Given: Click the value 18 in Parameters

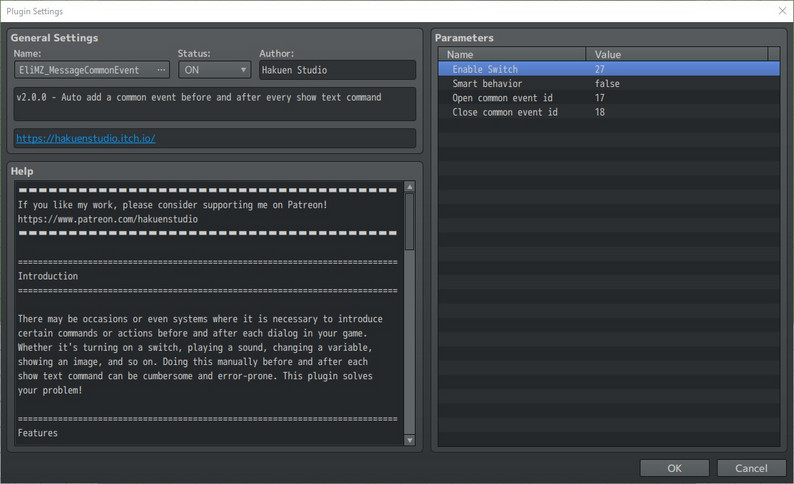Looking at the screenshot, I should pyautogui.click(x=600, y=112).
